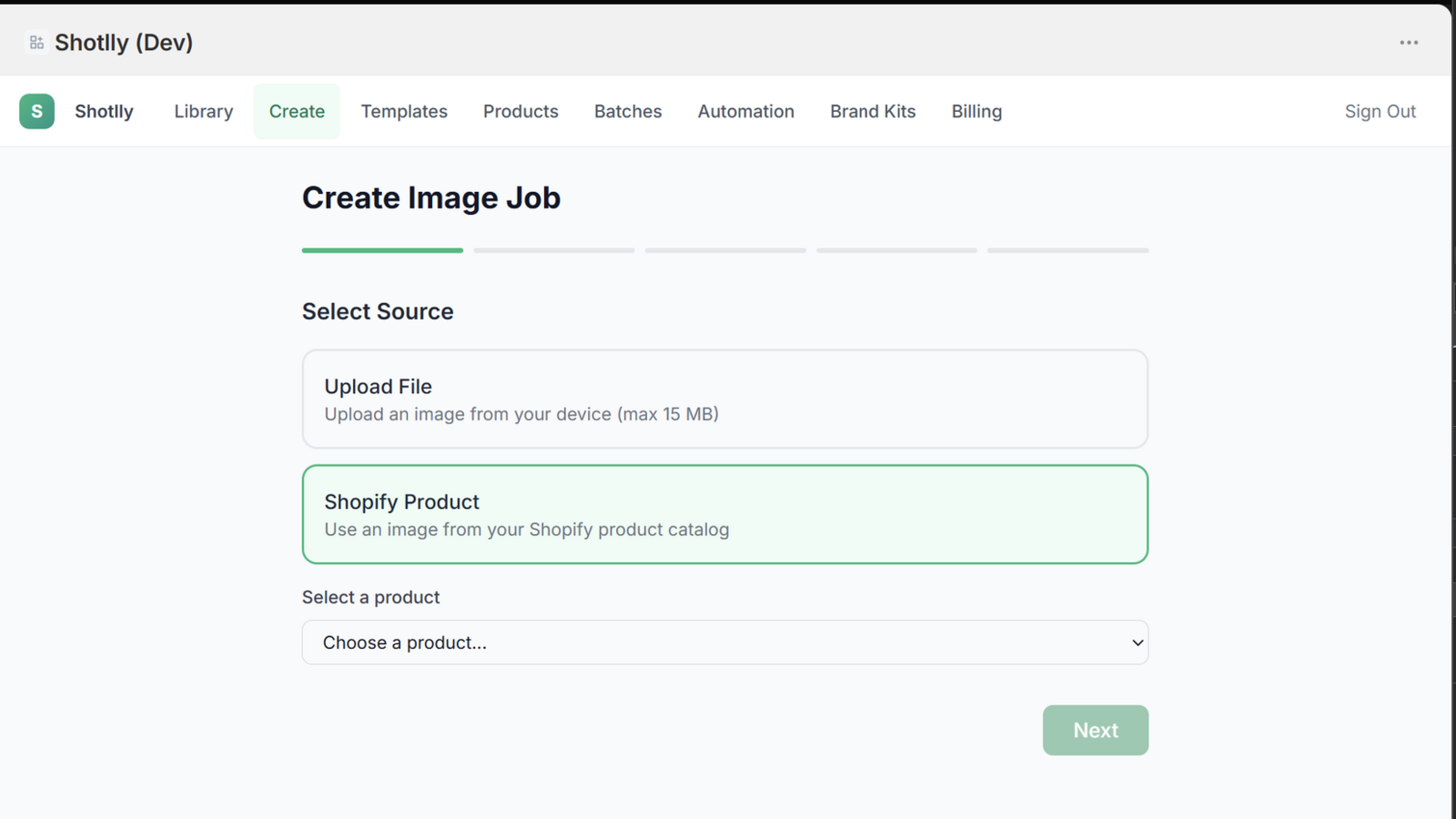Click the app grid icon beside Shotlly (Dev)
Screen dimensions: 1456x819
36,43
